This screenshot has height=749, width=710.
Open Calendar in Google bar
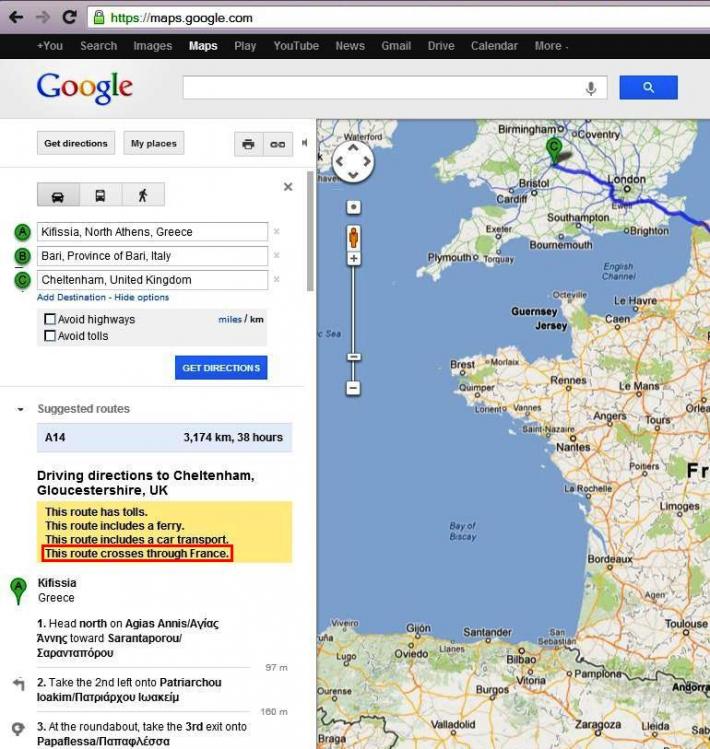pyautogui.click(x=494, y=46)
